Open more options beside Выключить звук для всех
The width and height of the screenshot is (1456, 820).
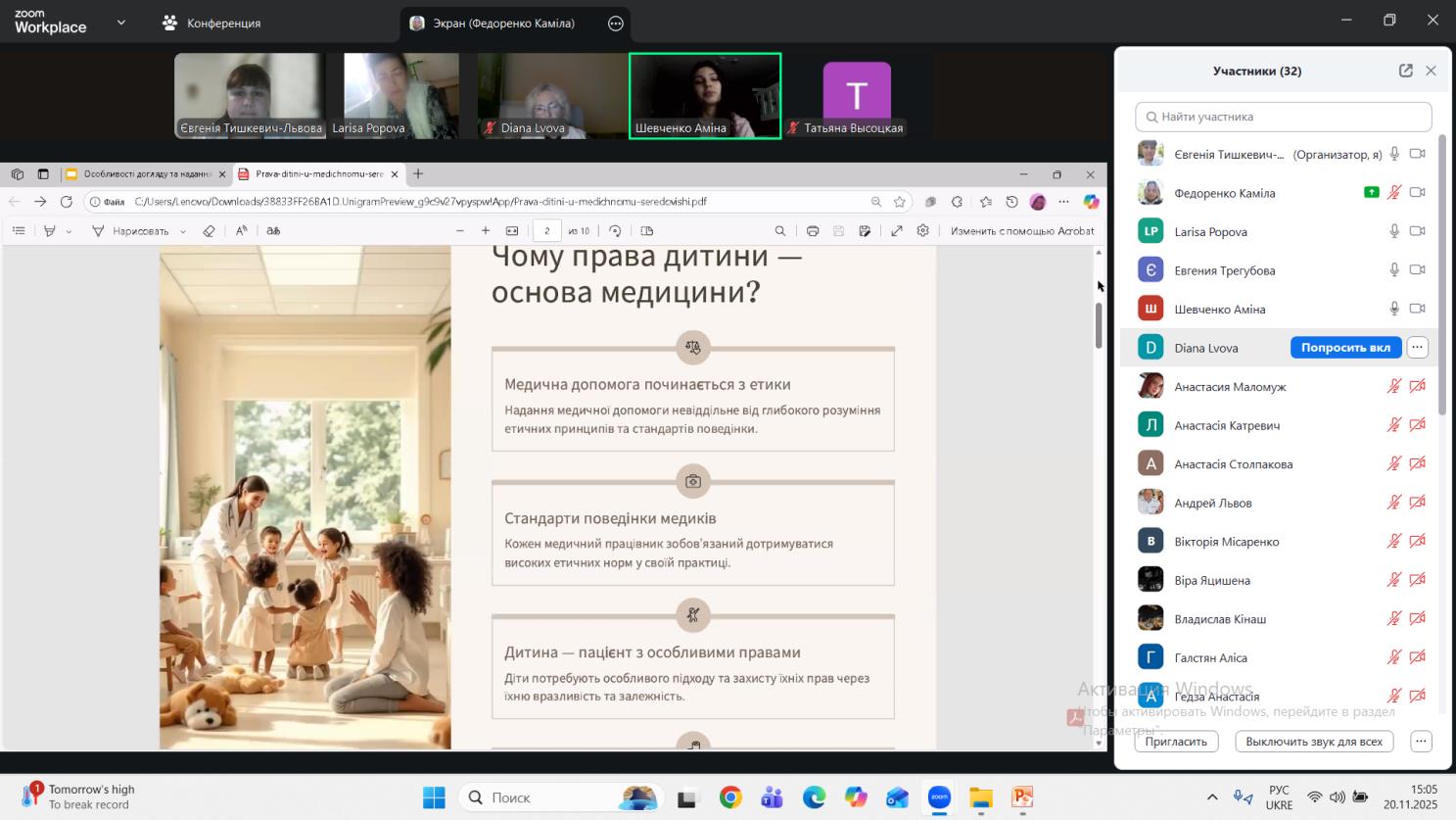point(1421,742)
